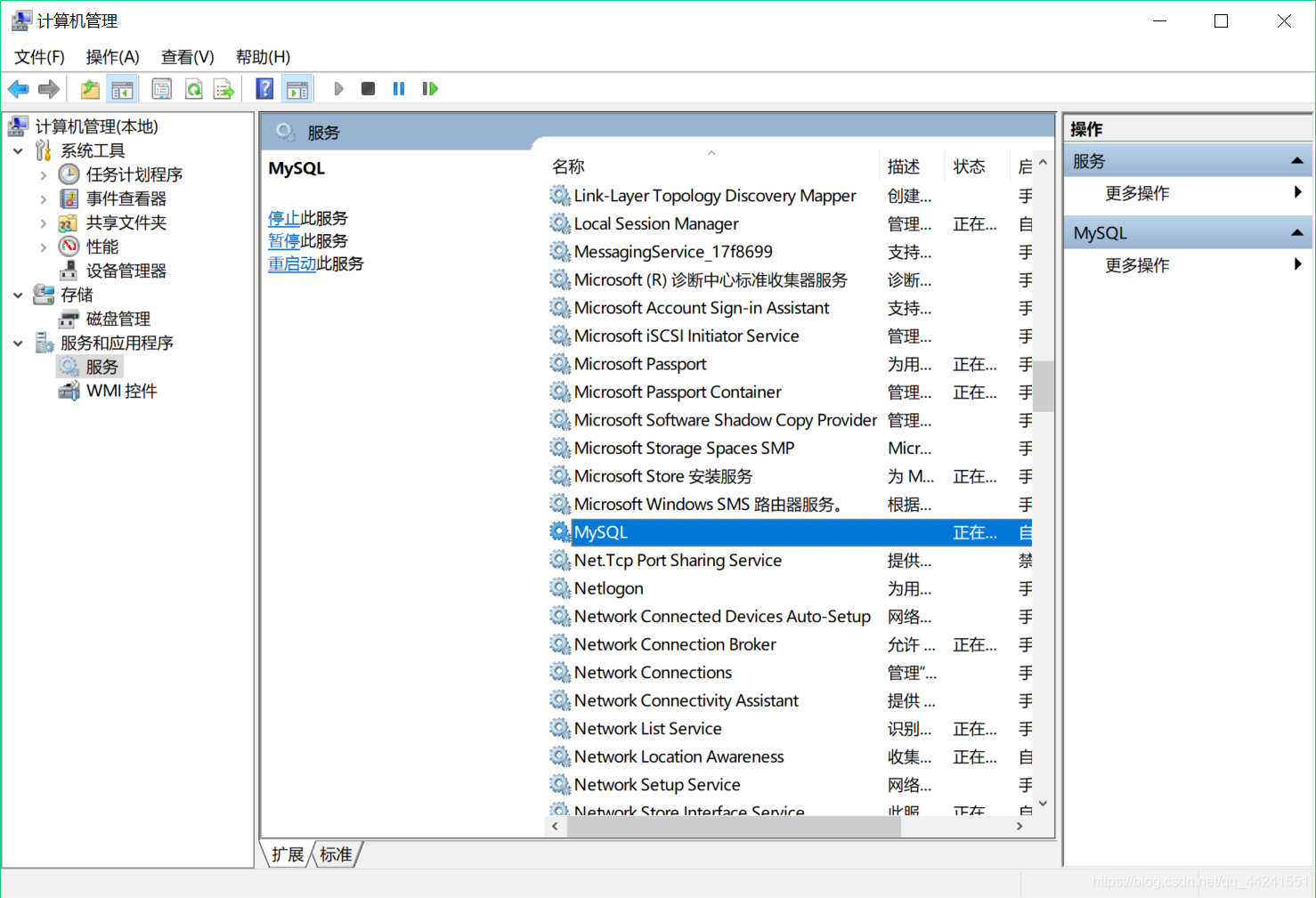This screenshot has width=1316, height=898.
Task: Click the Back arrow toolbar icon
Action: coord(18,89)
